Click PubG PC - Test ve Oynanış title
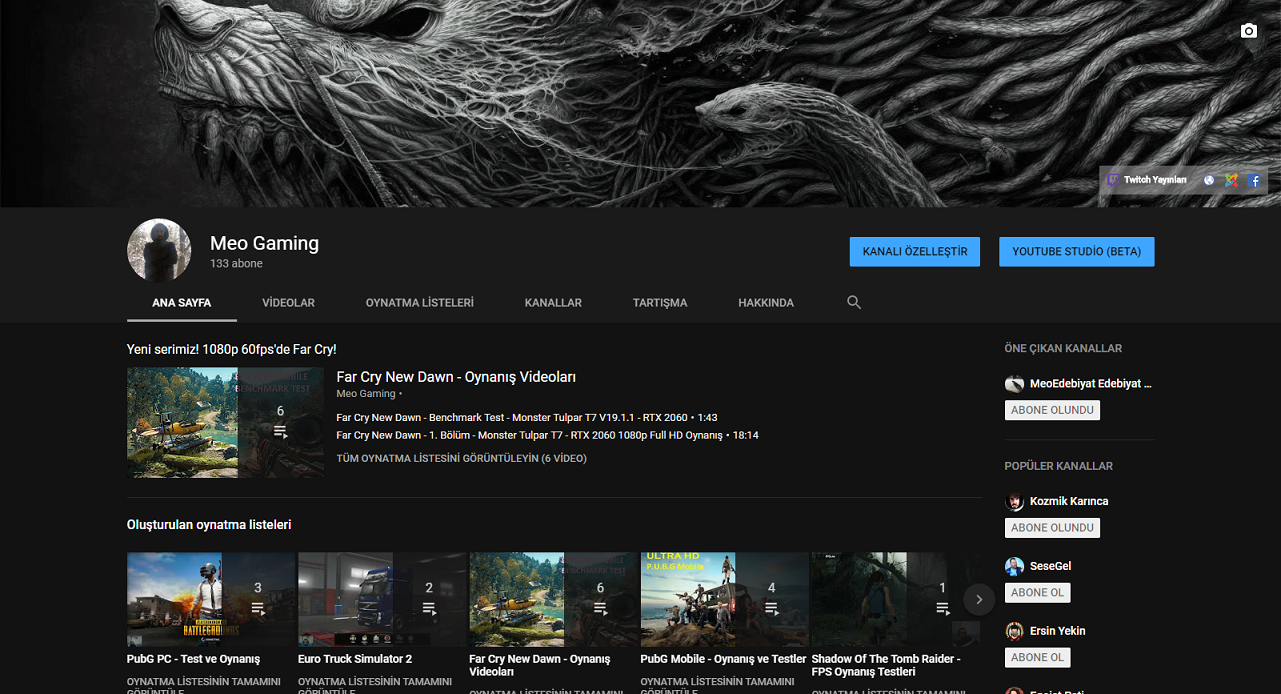This screenshot has width=1281, height=694. tap(193, 659)
